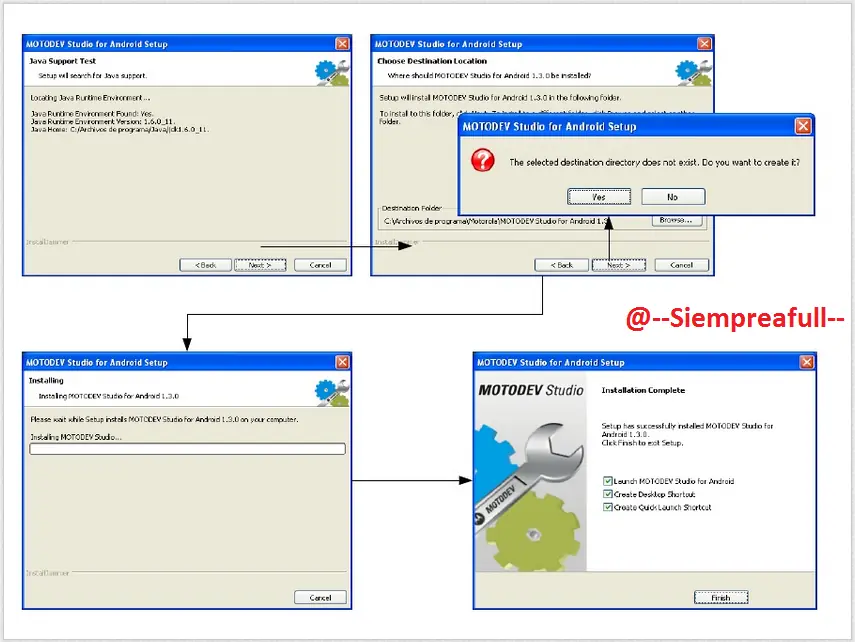This screenshot has height=642, width=855.
Task: Close the directory confirmation dialog
Action: pyautogui.click(x=803, y=127)
